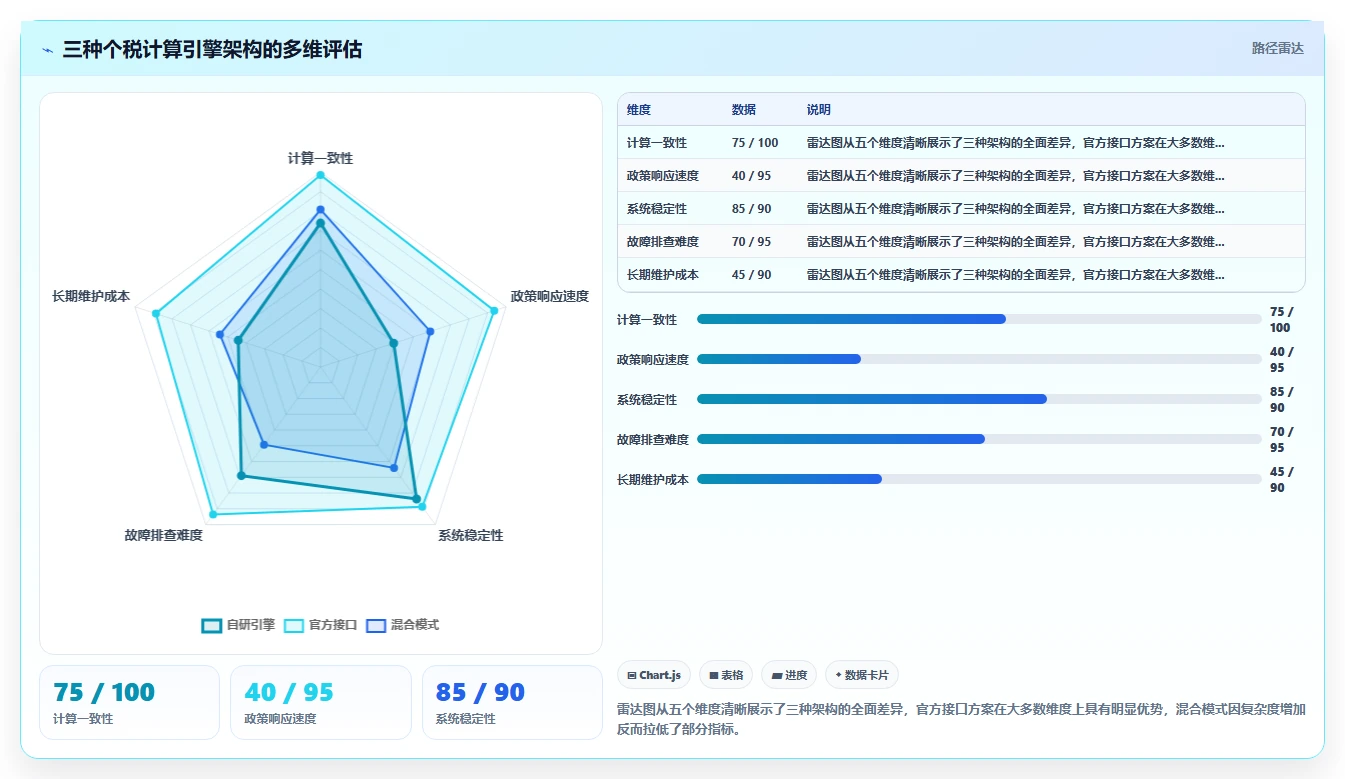Toggle the 官方接口 legend item
This screenshot has height=779, width=1345.
tap(321, 625)
